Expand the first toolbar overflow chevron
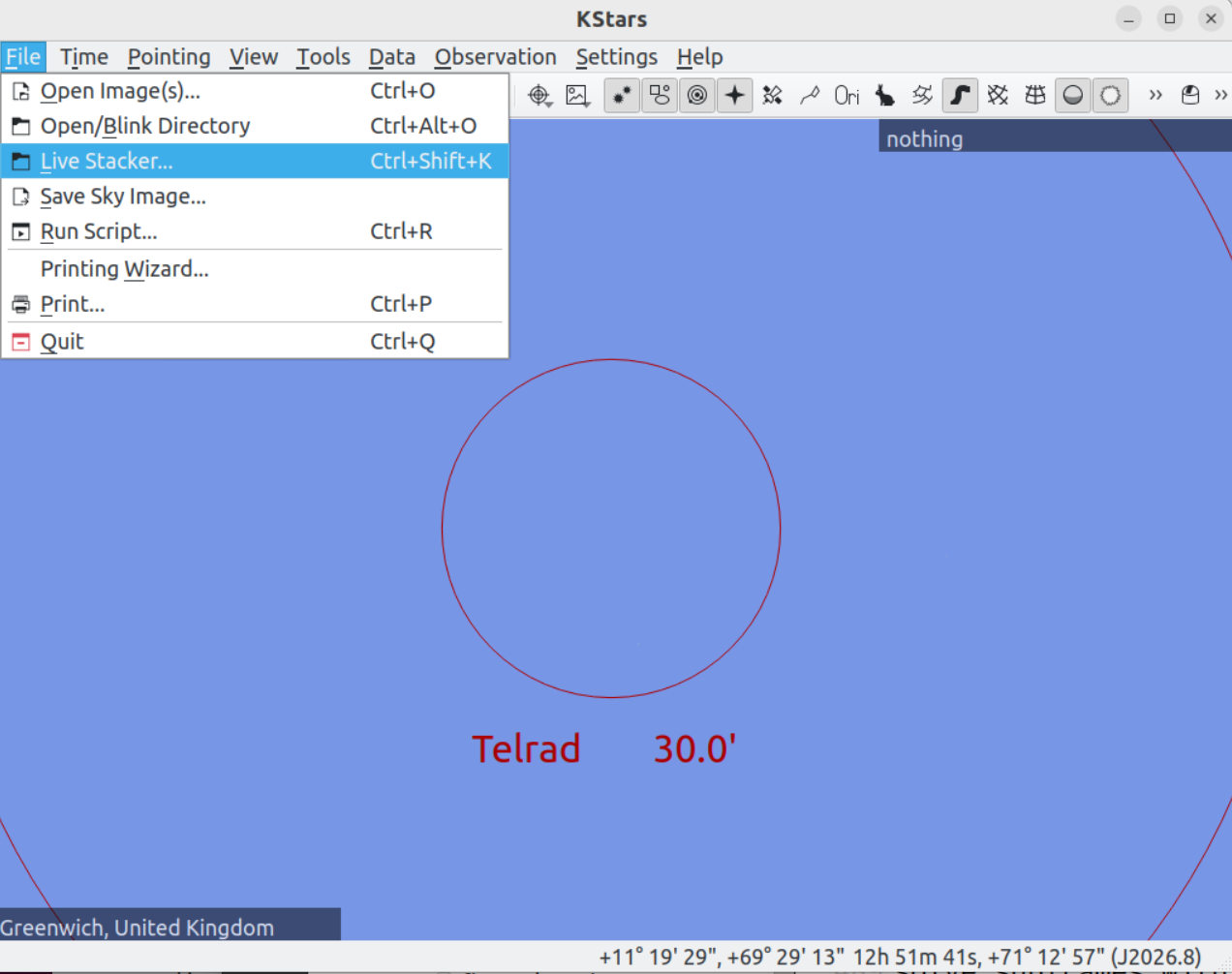 [x=1155, y=95]
